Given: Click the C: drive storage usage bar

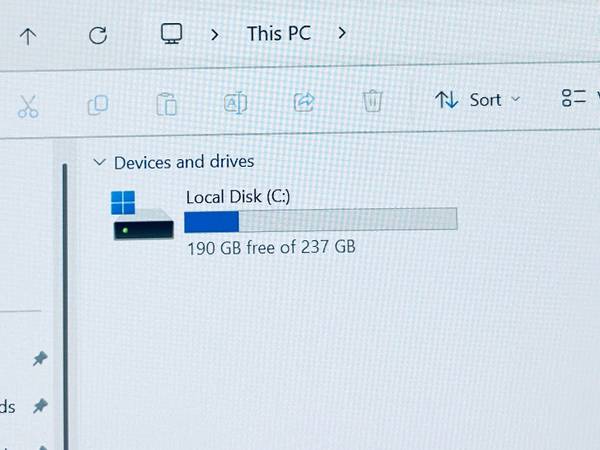Looking at the screenshot, I should click(321, 220).
